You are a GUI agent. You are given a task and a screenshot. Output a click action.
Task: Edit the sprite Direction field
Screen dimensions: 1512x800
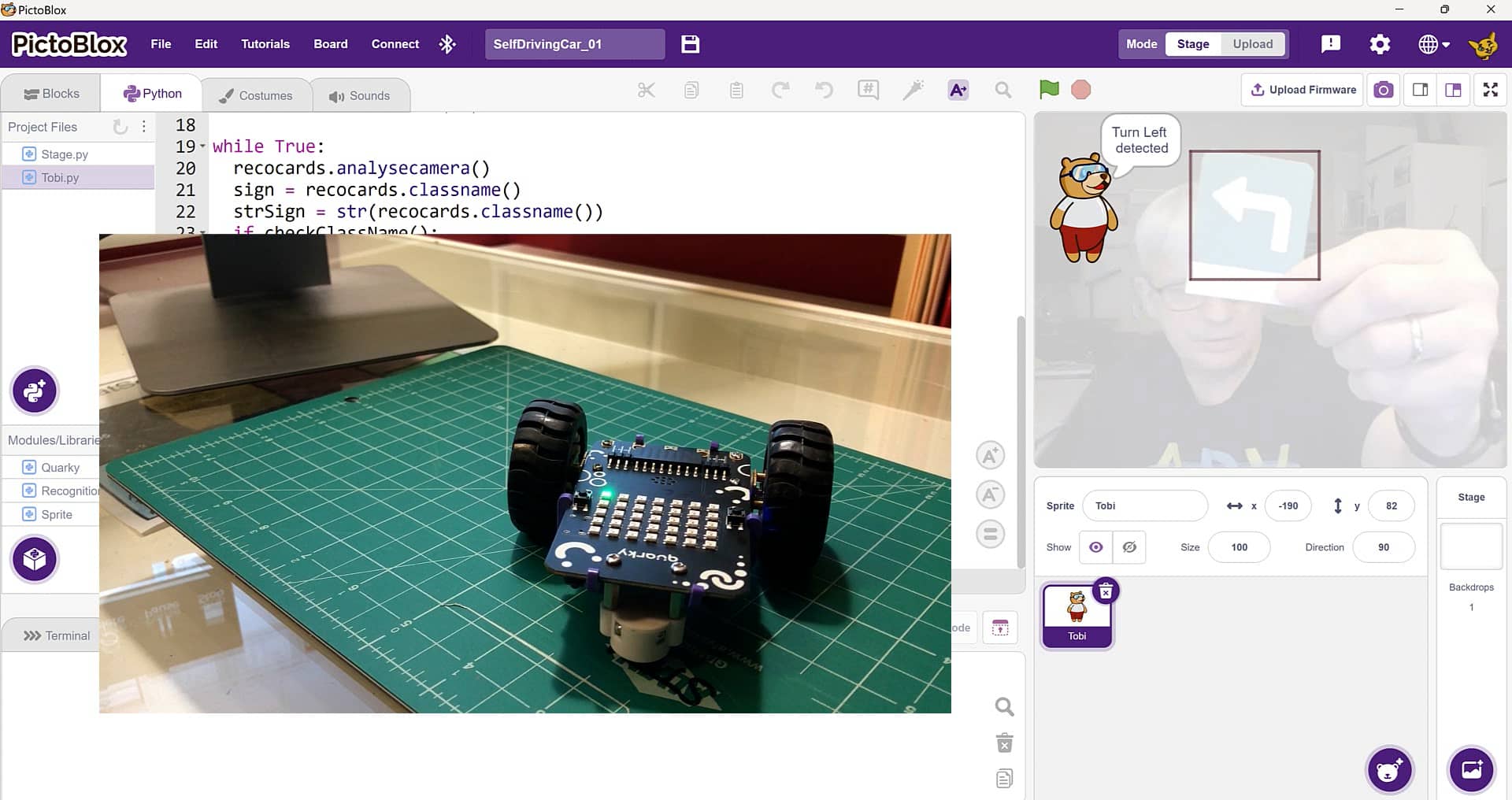click(x=1384, y=547)
